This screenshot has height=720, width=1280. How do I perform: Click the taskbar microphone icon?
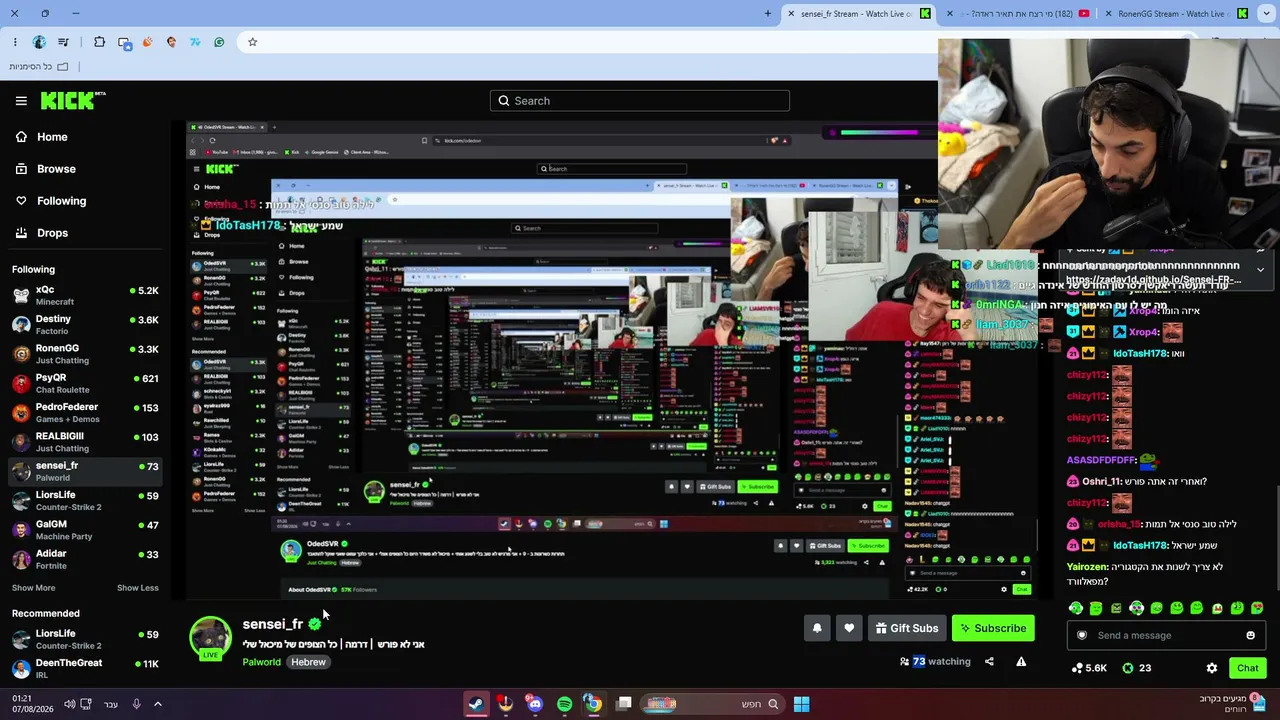(x=136, y=704)
